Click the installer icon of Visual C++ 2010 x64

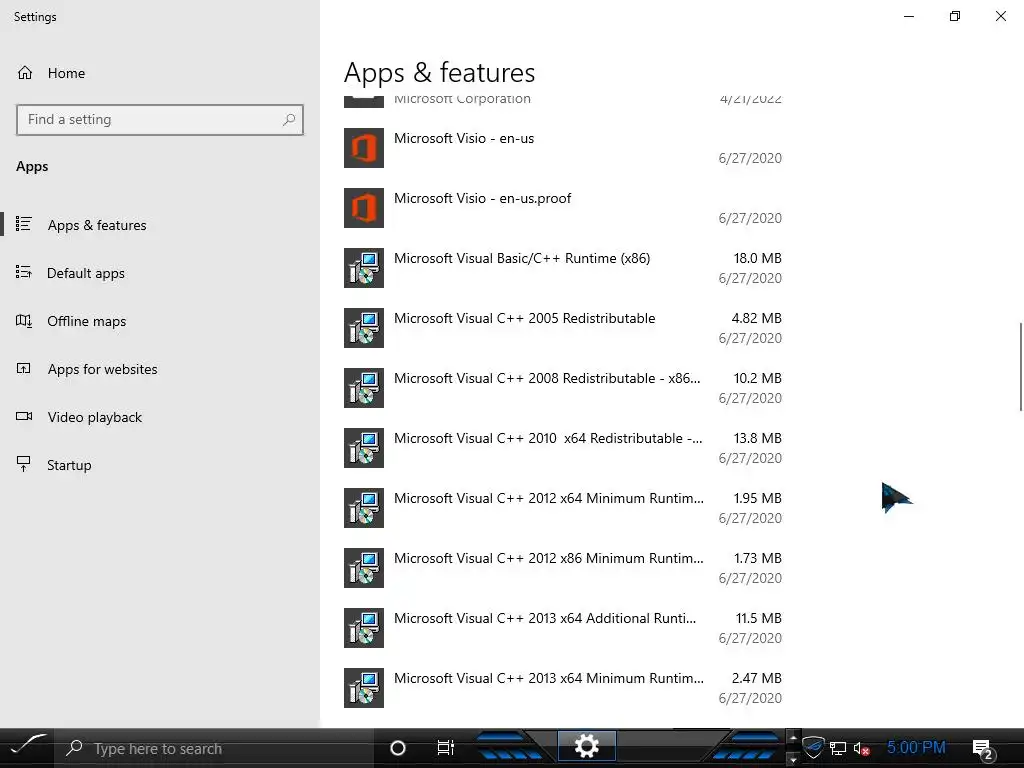[x=364, y=448]
